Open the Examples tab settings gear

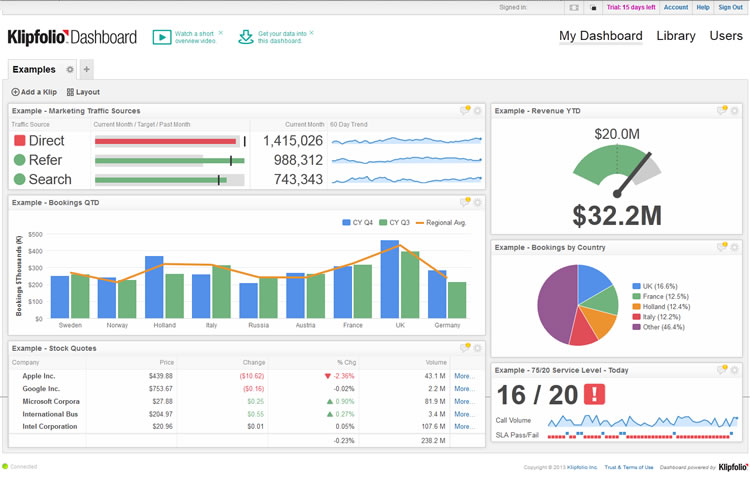[x=70, y=70]
